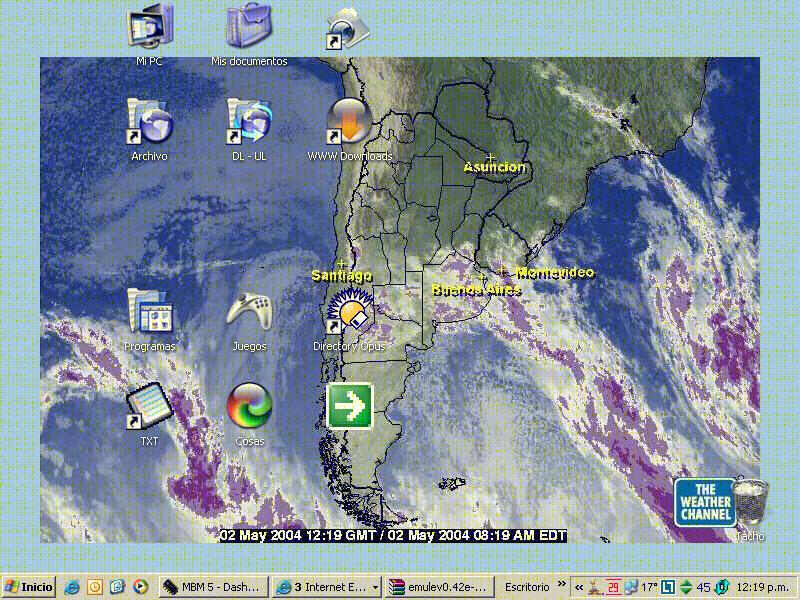Click the green arrow desktop icon
800x600 pixels.
[349, 407]
